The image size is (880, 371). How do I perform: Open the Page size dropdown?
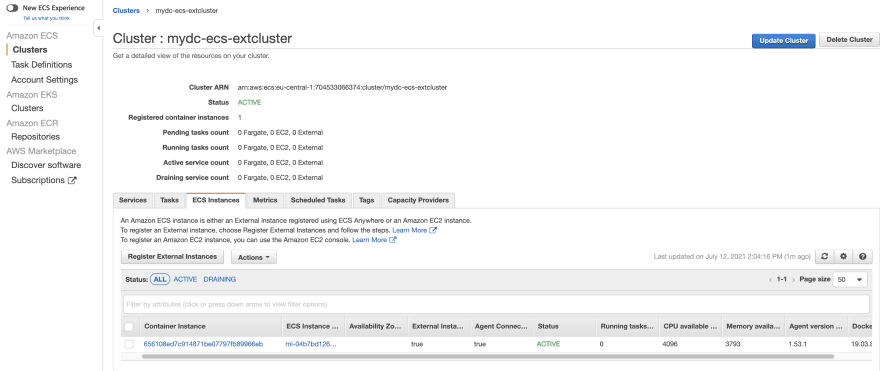(x=850, y=280)
